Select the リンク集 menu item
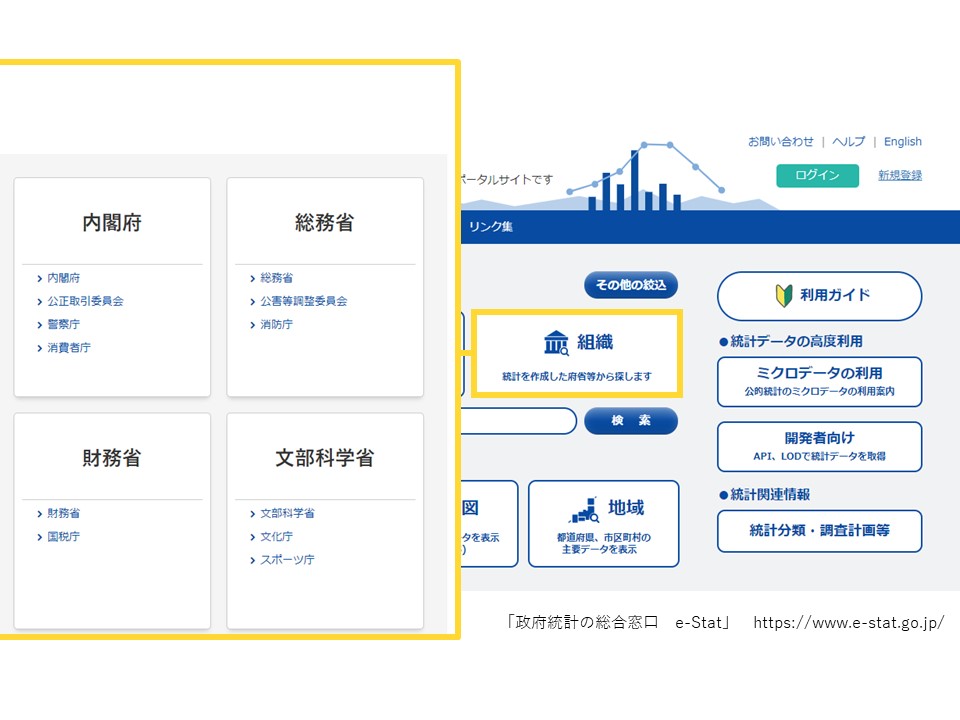Viewport: 960px width, 720px height. [490, 227]
